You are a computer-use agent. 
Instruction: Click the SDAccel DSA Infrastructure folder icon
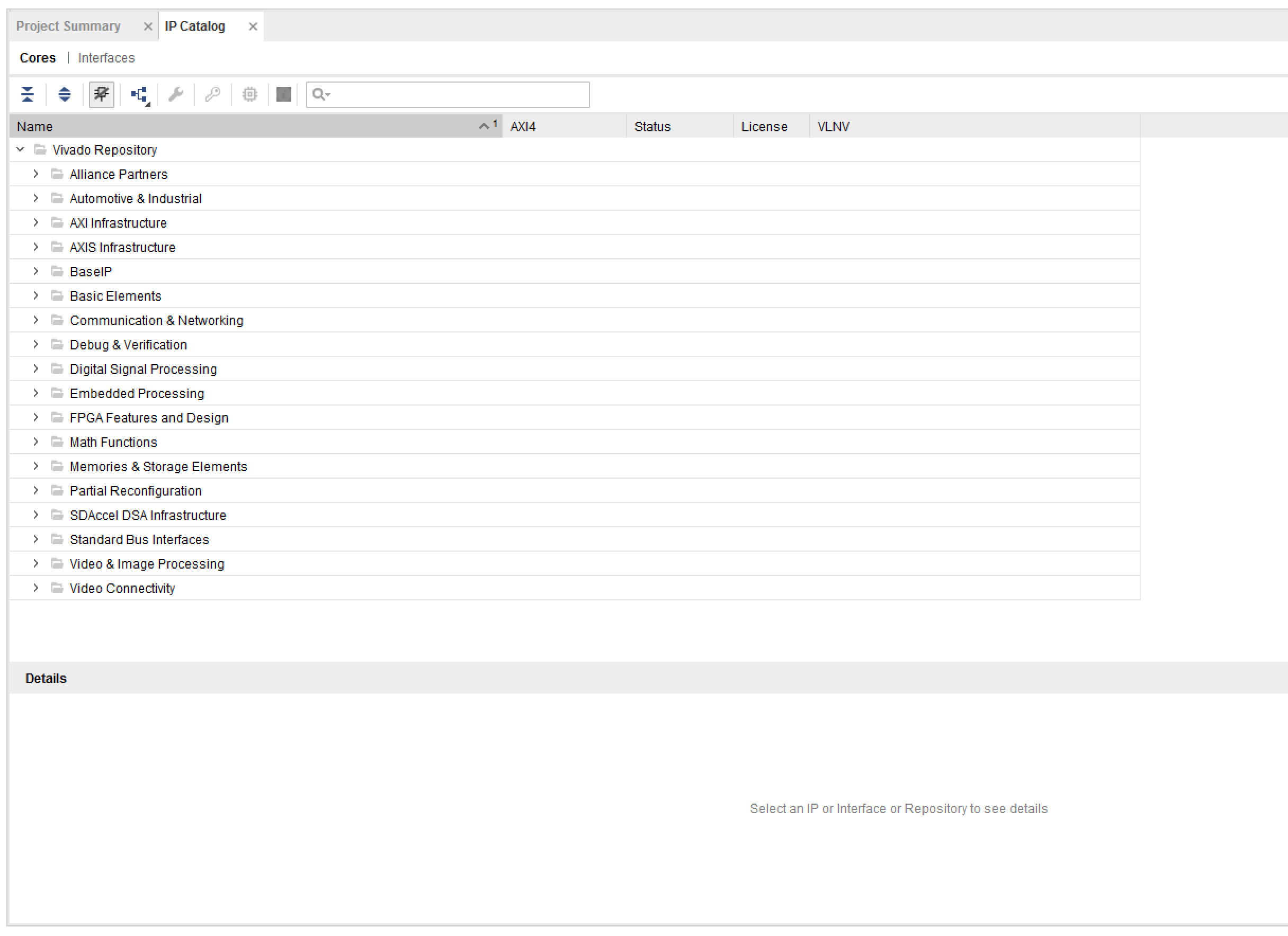(x=57, y=515)
